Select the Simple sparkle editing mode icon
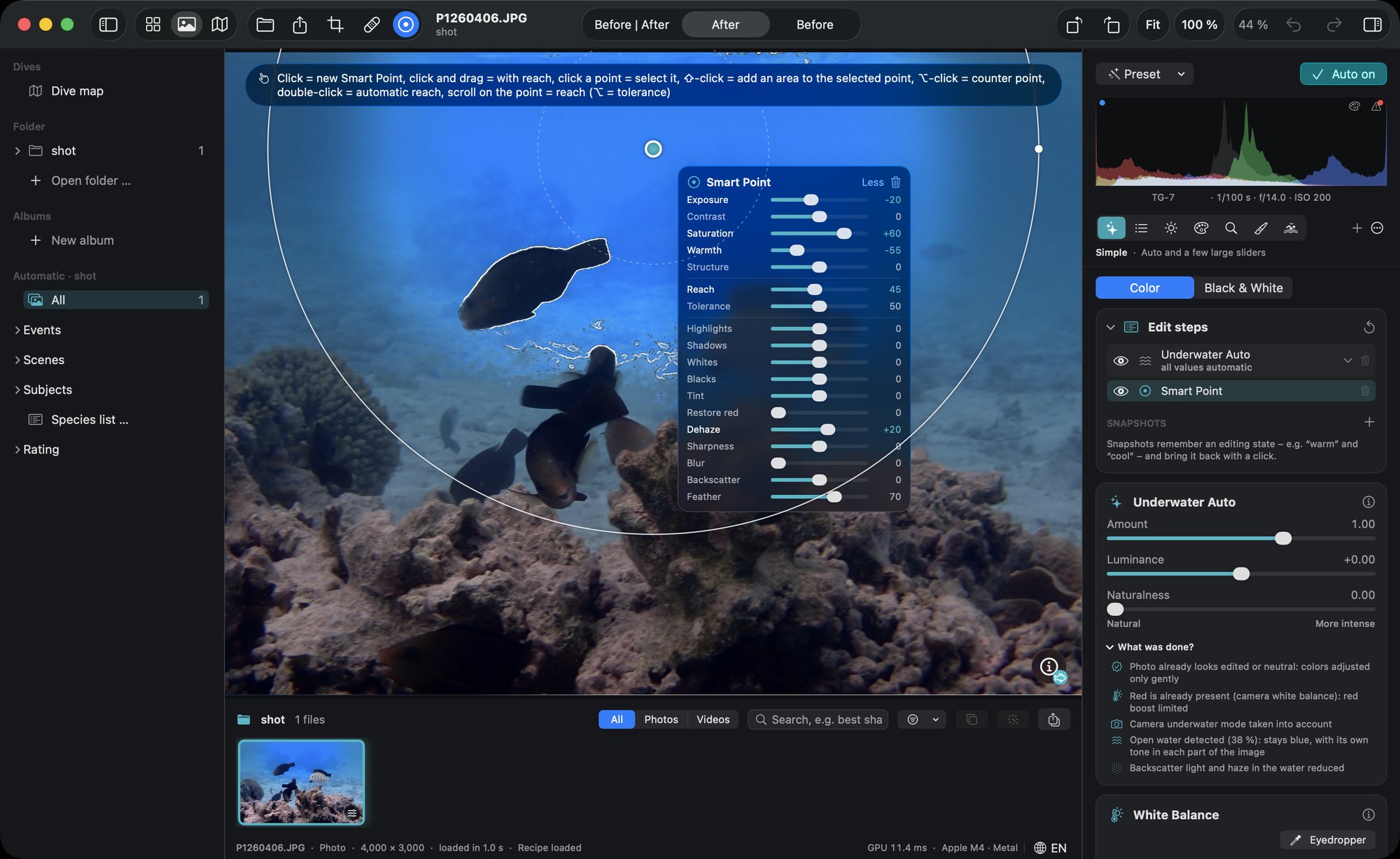 coord(1112,228)
